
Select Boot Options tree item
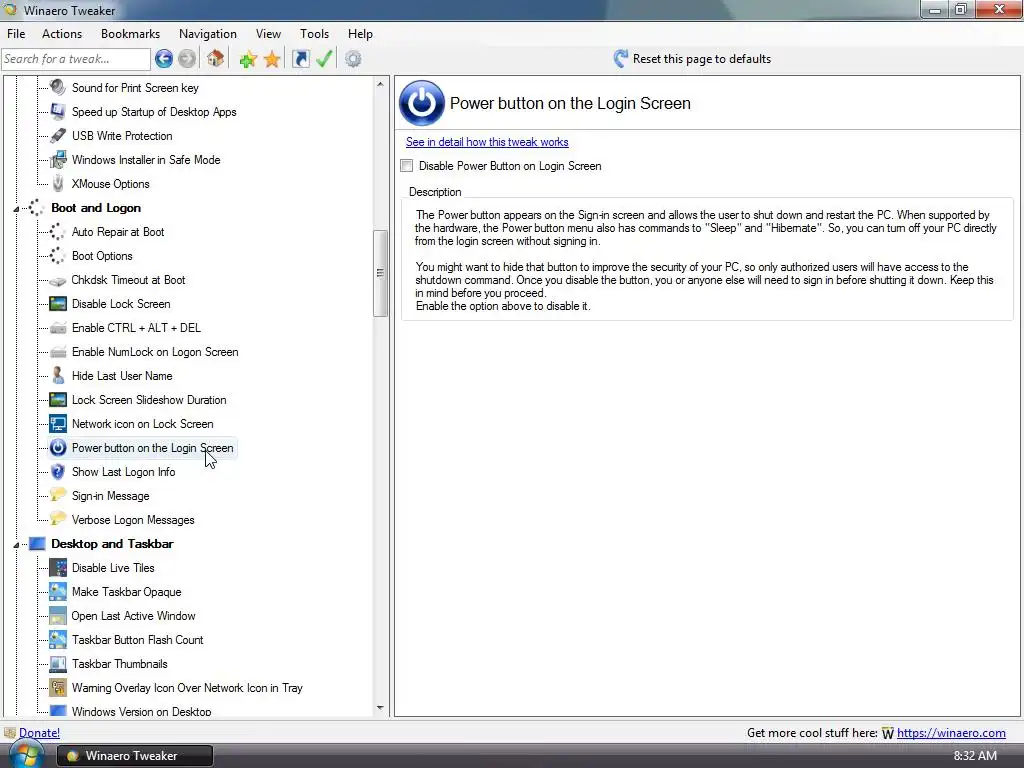coord(102,256)
